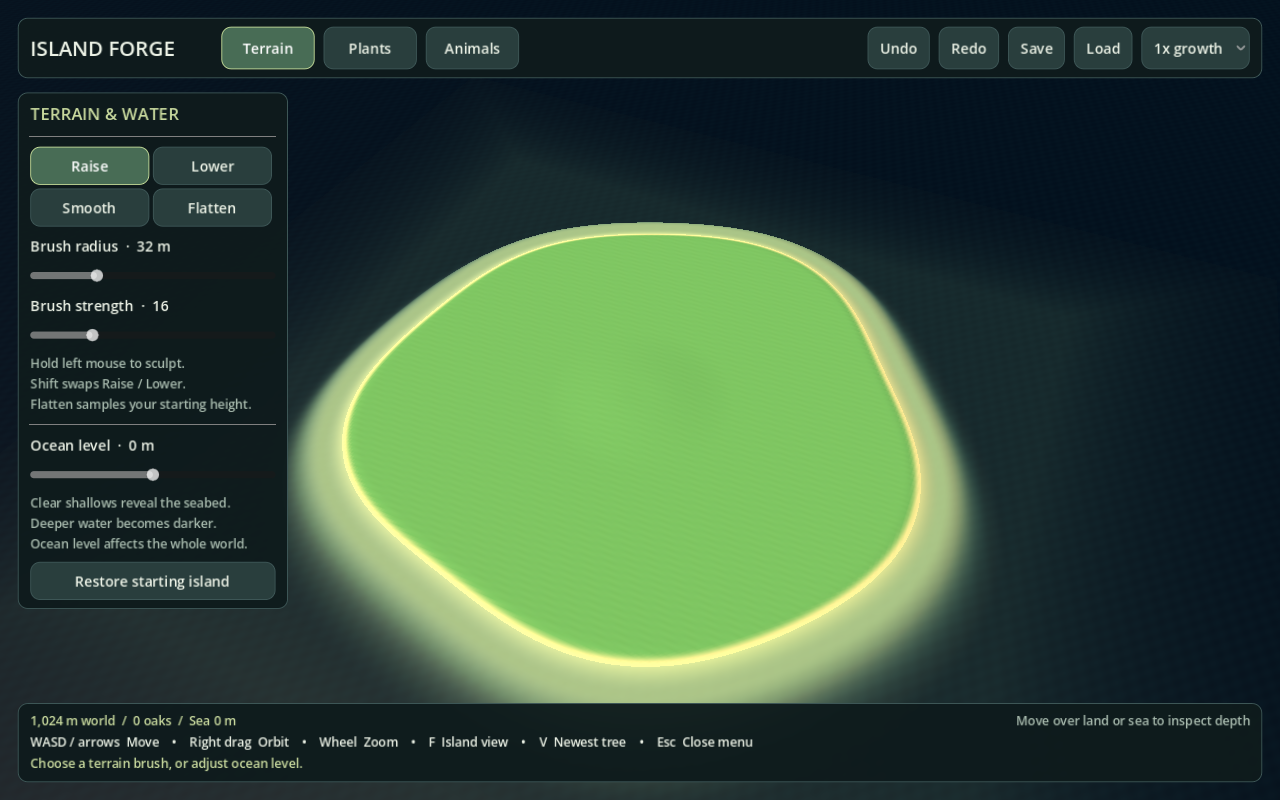Switch to the Terrain tab
The height and width of the screenshot is (800, 1280).
[268, 48]
